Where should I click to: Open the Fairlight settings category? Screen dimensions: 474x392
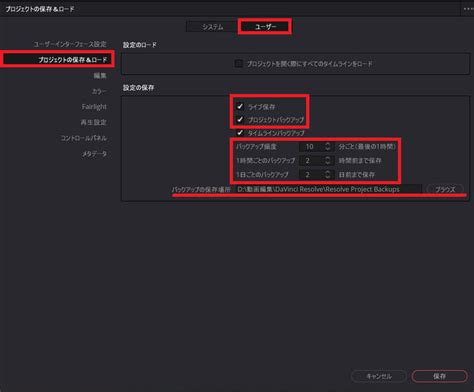coord(94,107)
